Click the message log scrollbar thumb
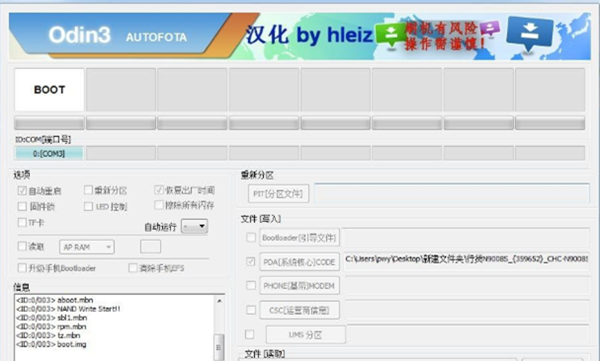 coord(219,347)
